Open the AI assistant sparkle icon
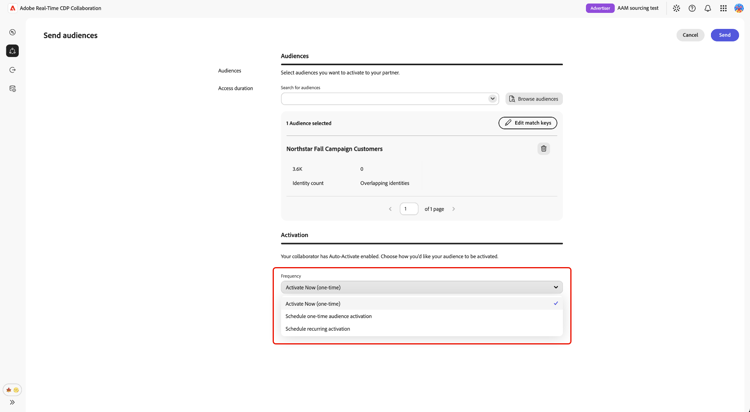Screen dimensions: 750x412 (676, 8)
